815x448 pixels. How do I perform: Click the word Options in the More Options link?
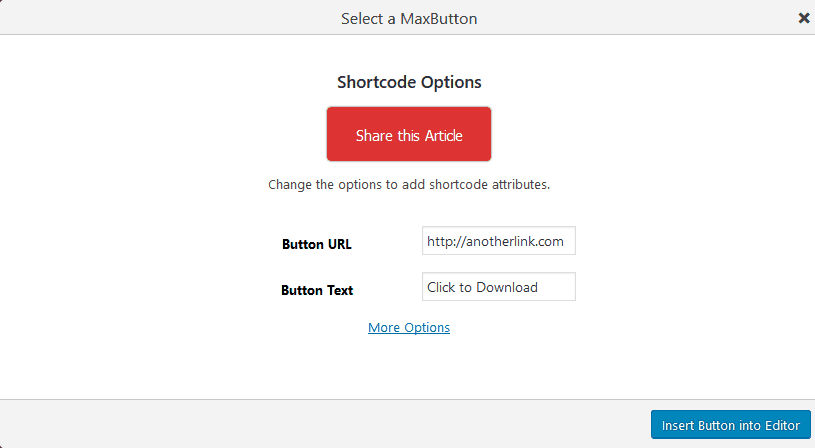tap(427, 327)
